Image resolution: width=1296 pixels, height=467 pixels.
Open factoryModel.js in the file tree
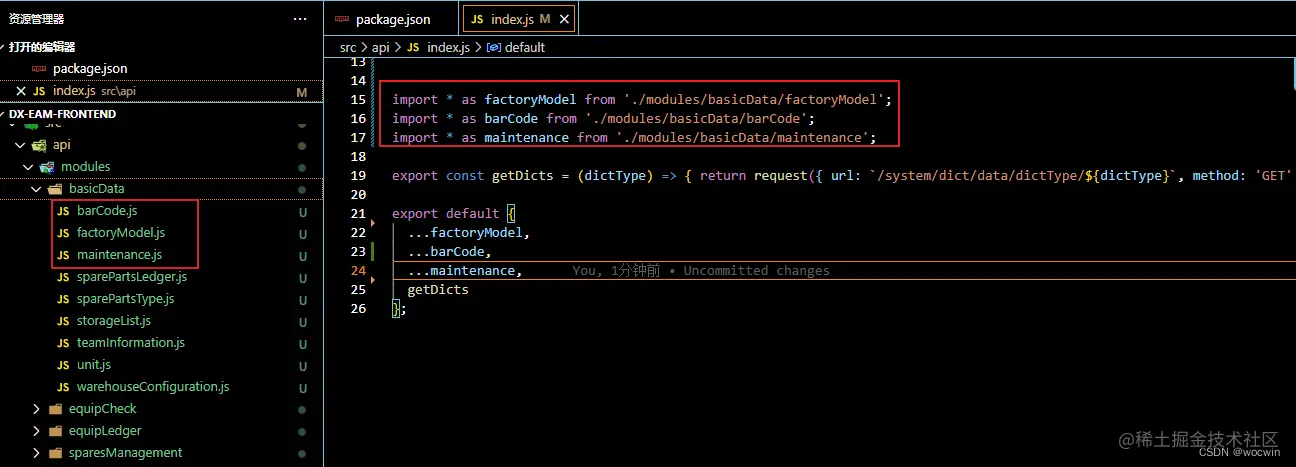[121, 233]
